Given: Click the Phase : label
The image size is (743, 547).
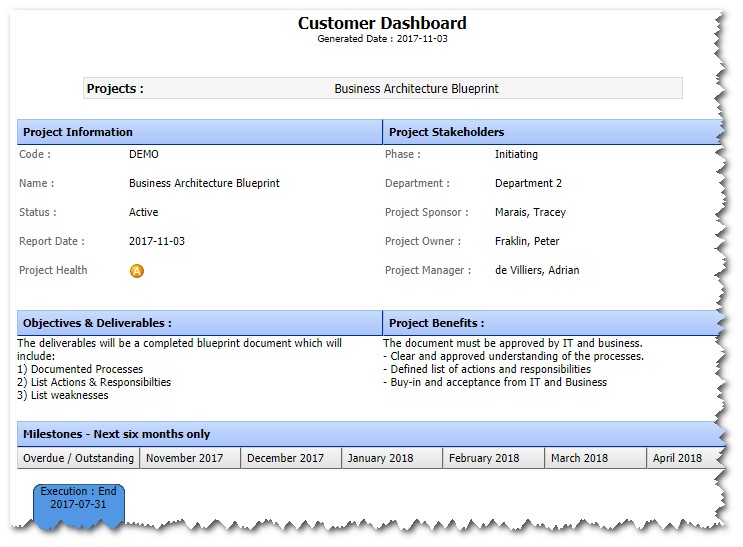Looking at the screenshot, I should 402,155.
